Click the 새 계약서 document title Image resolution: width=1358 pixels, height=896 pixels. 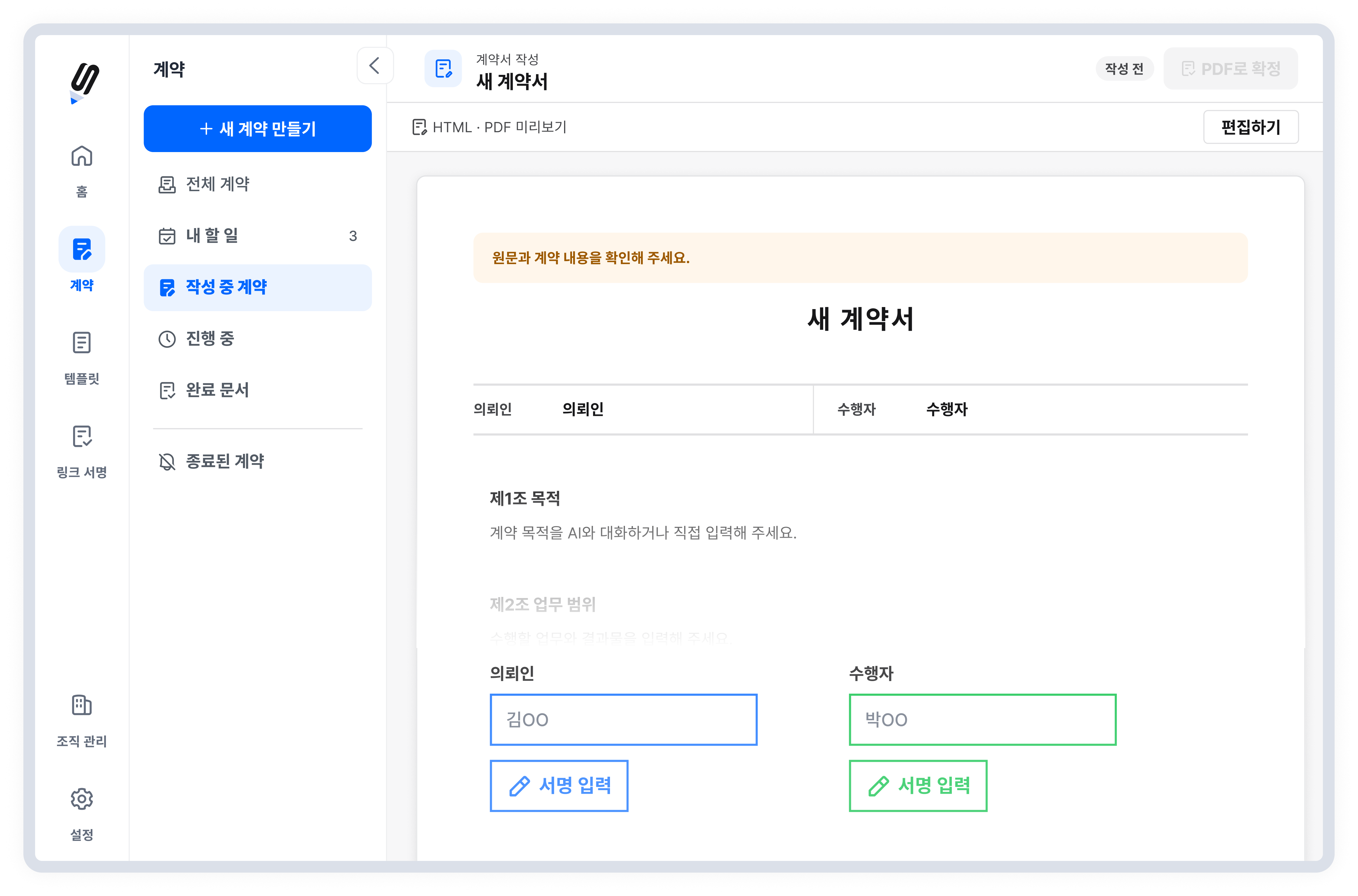(860, 319)
